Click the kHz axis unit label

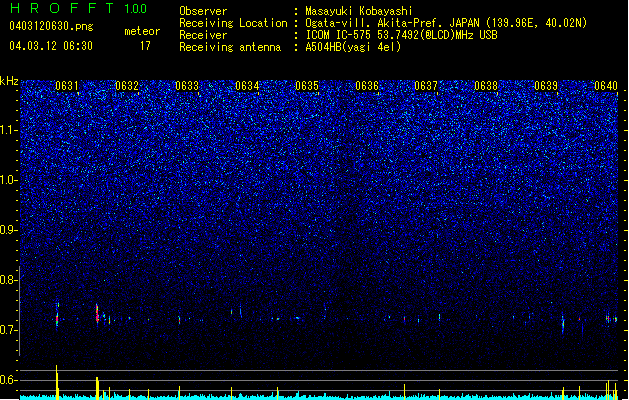[x=9, y=81]
